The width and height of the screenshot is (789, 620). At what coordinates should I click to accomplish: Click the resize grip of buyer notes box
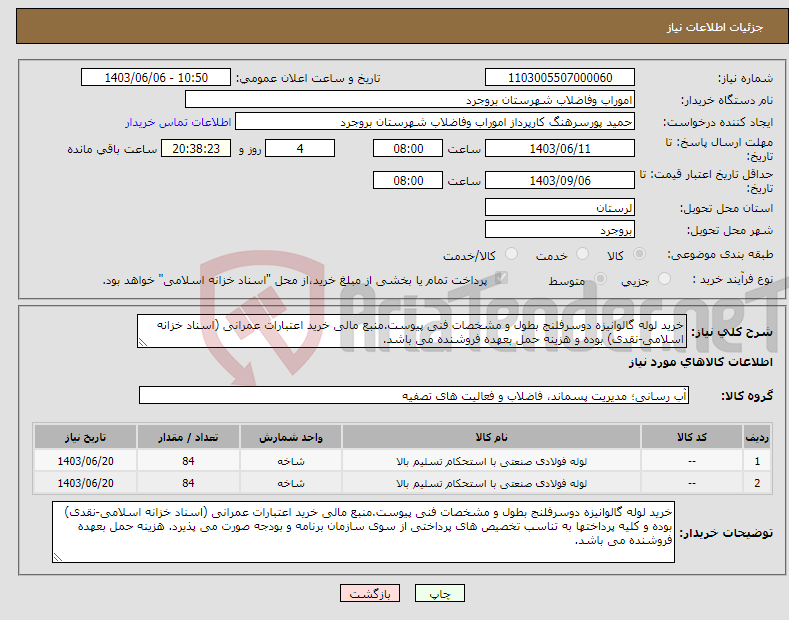pyautogui.click(x=58, y=557)
